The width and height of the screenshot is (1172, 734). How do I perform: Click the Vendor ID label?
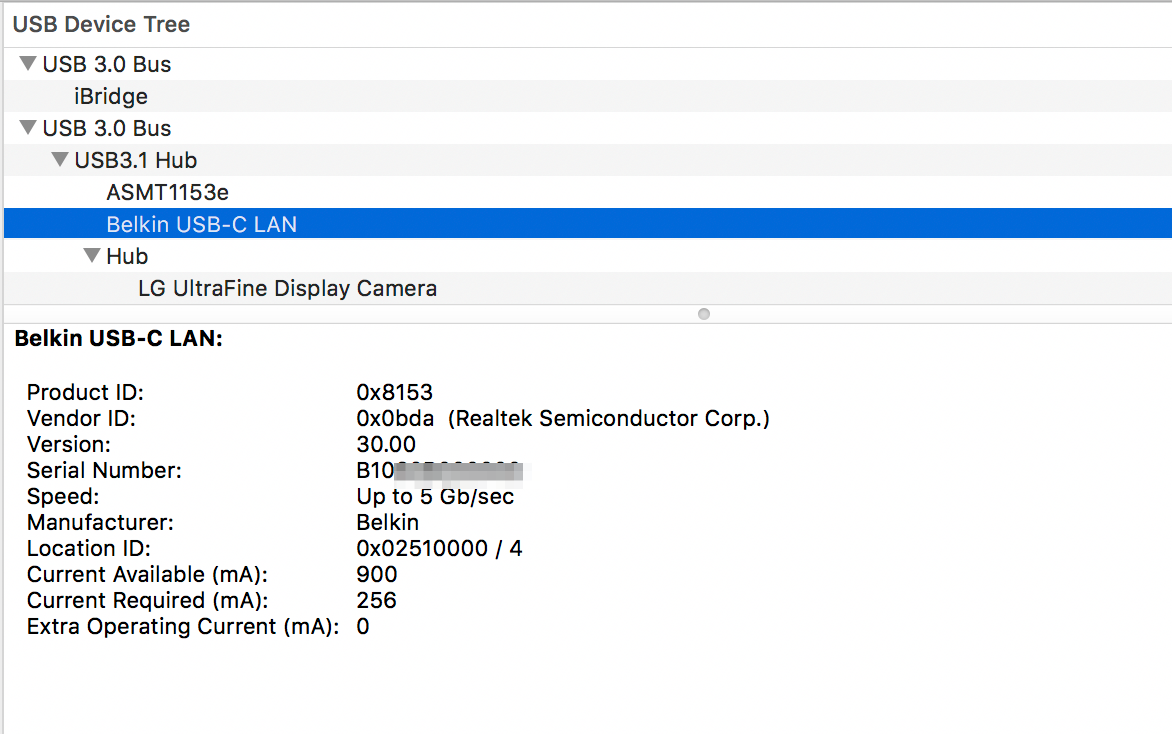pyautogui.click(x=81, y=419)
